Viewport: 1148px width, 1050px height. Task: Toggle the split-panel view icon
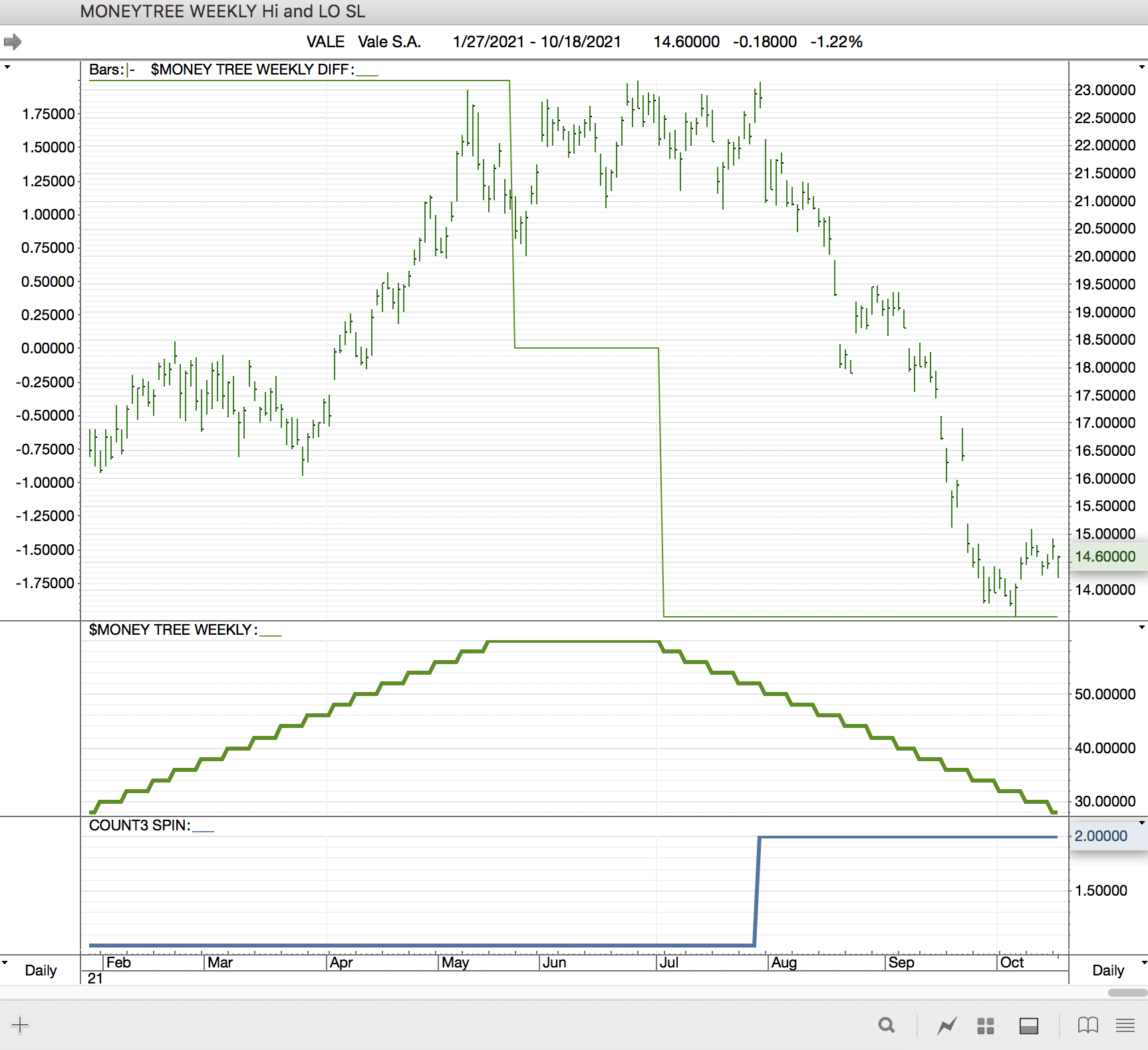pyautogui.click(x=1028, y=1025)
